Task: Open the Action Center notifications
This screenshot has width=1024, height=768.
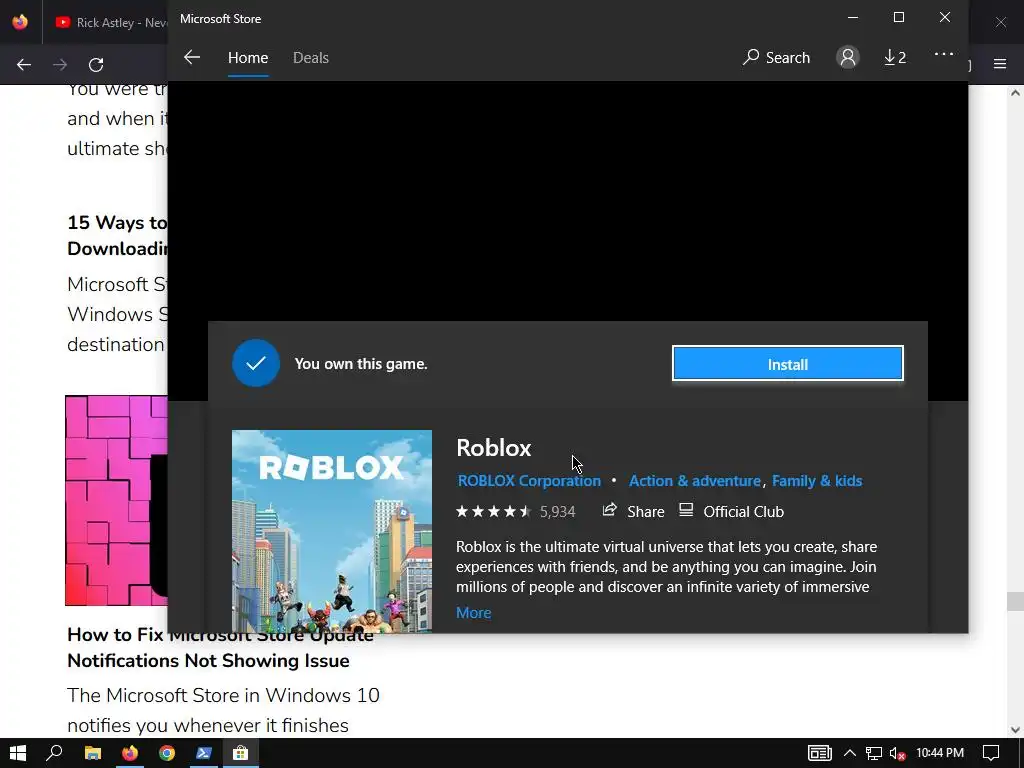Action: 991,753
